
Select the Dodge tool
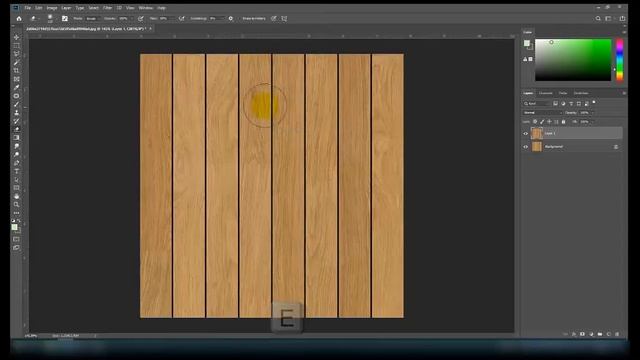[16, 154]
